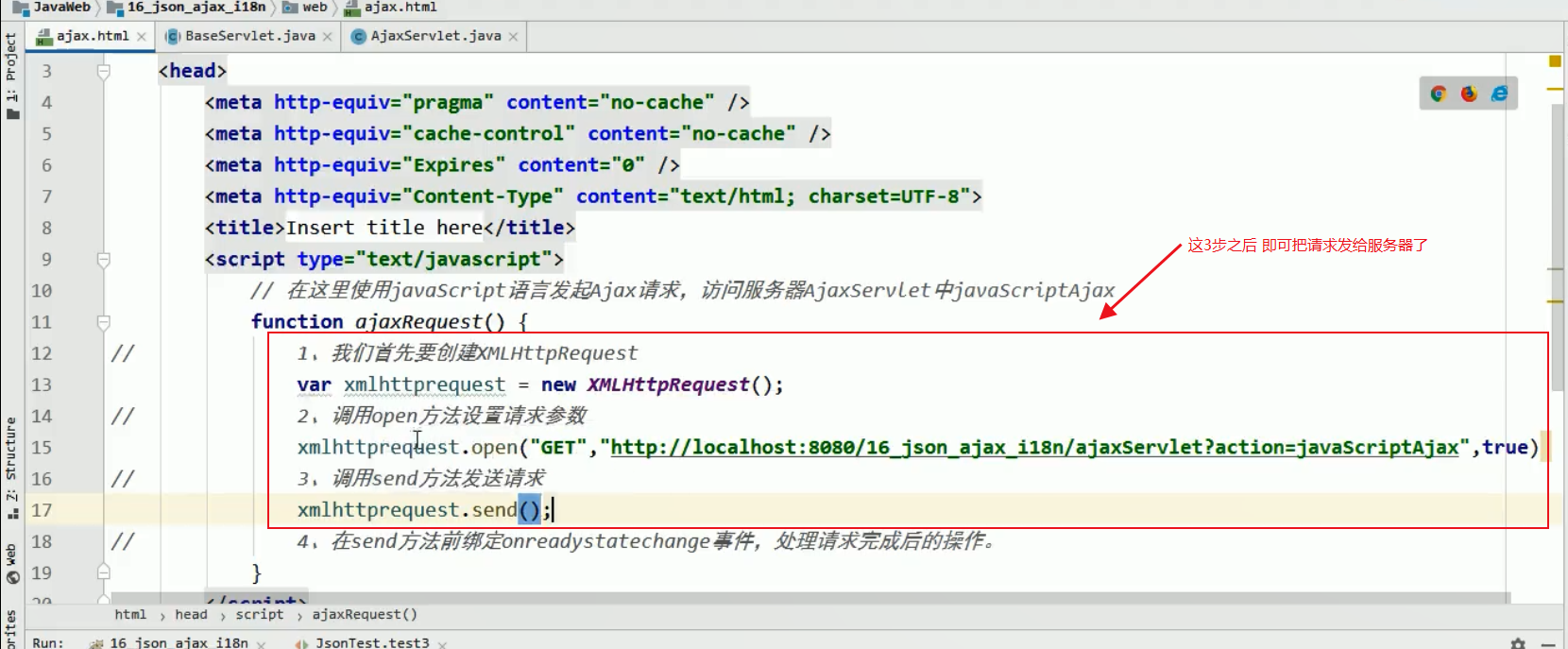Open the Project tool window
The height and width of the screenshot is (649, 1568).
pyautogui.click(x=11, y=76)
